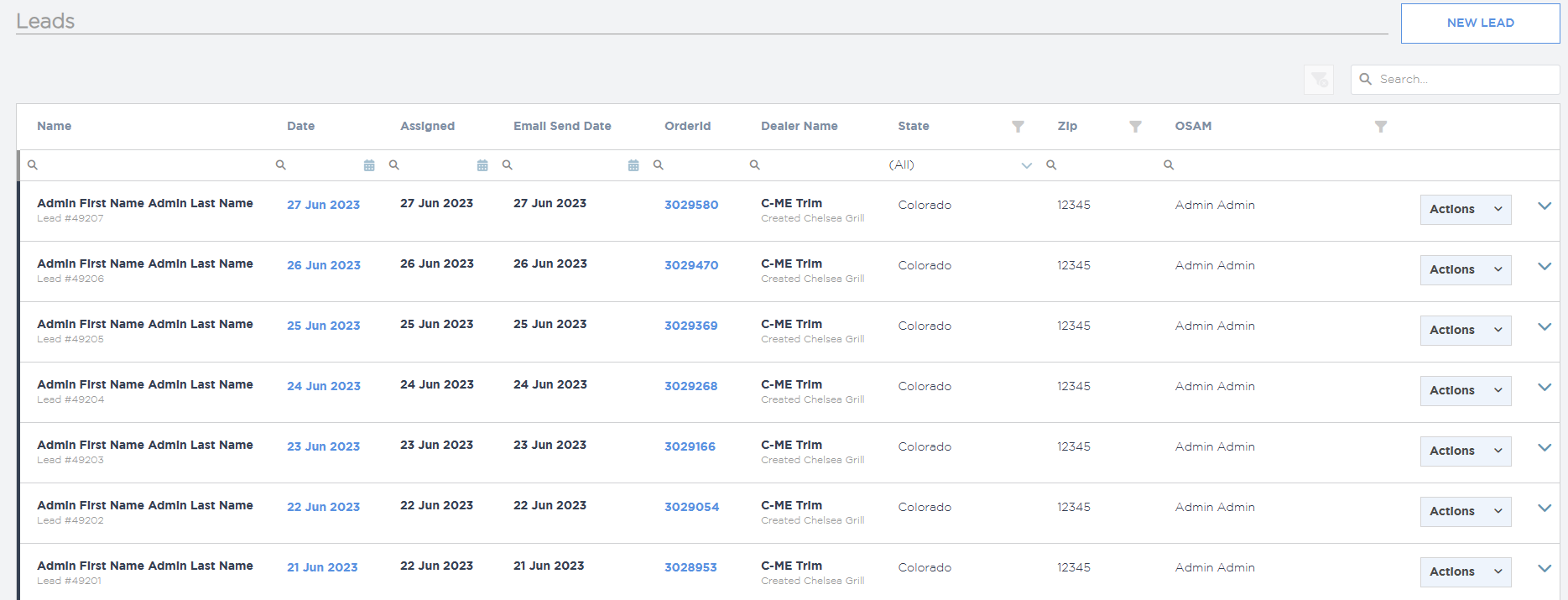
Task: Sort by the Name column header
Action: click(55, 127)
